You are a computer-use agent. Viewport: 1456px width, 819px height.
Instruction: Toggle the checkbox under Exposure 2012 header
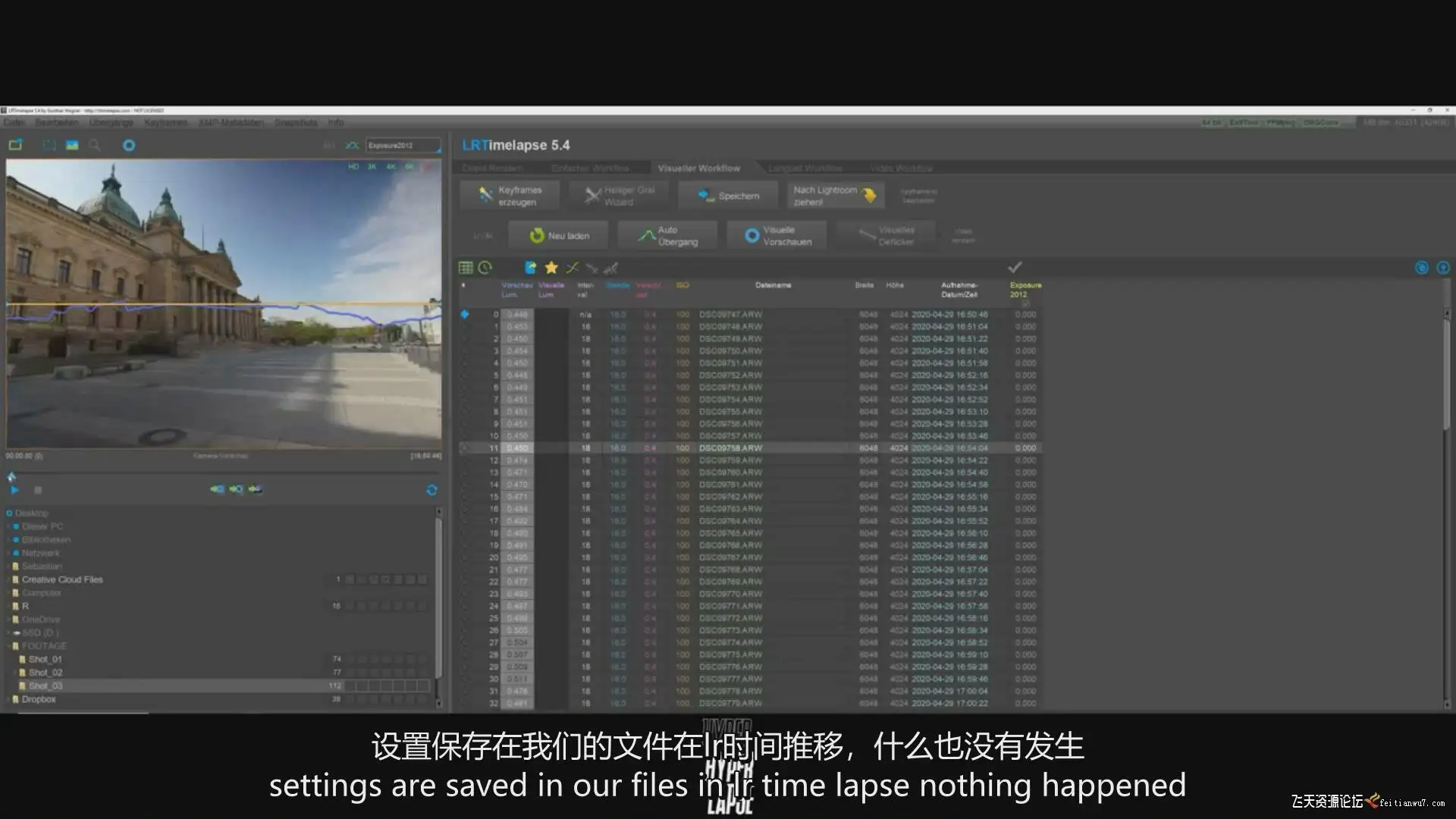[1025, 303]
